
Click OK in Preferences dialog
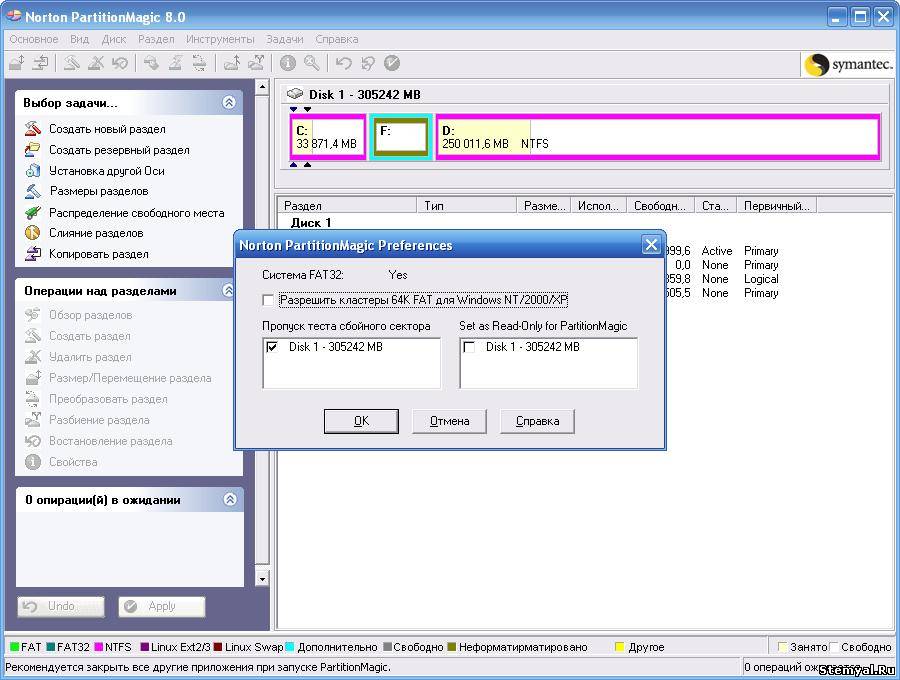tap(361, 421)
